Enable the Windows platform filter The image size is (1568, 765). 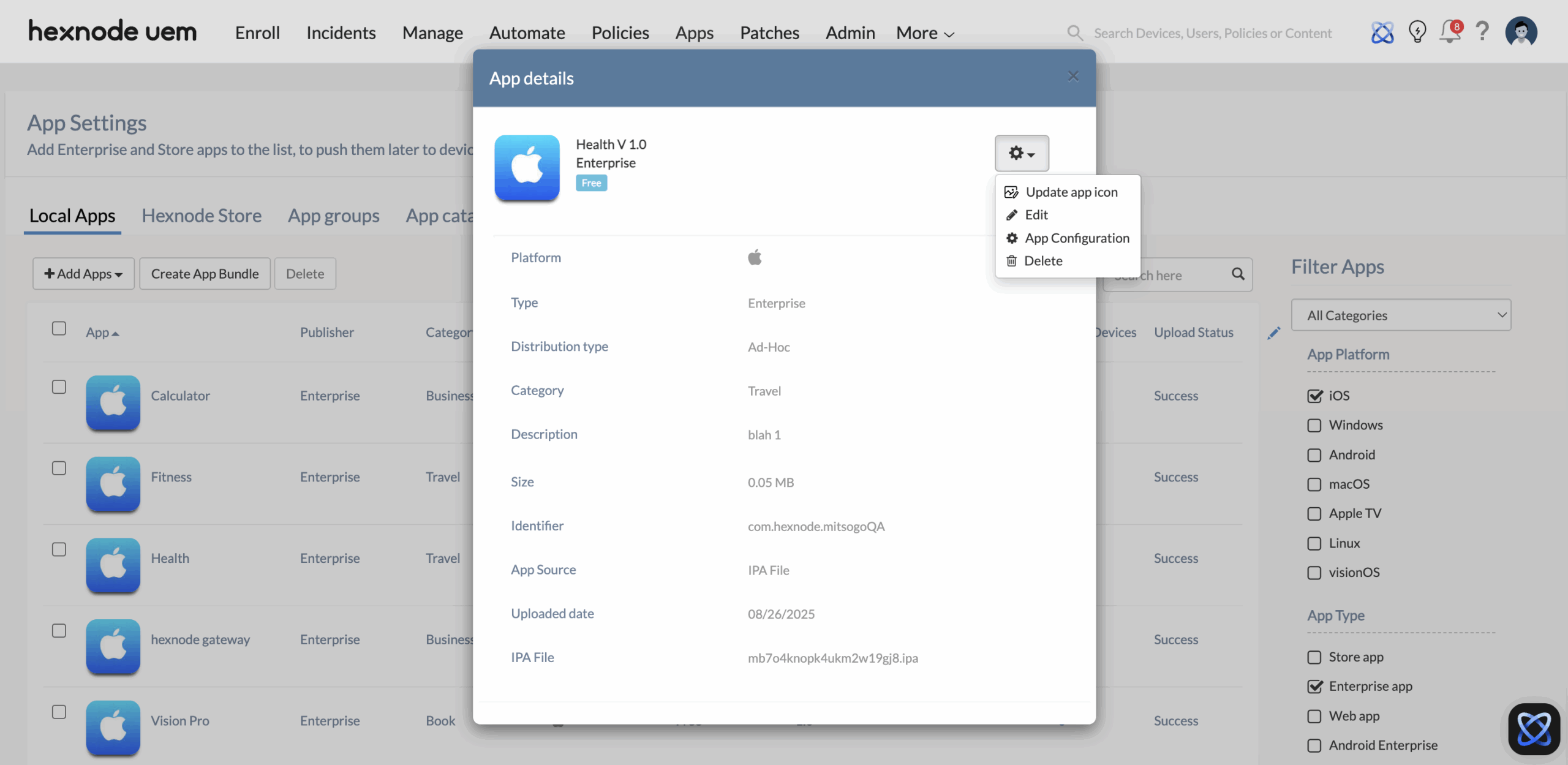(x=1314, y=425)
